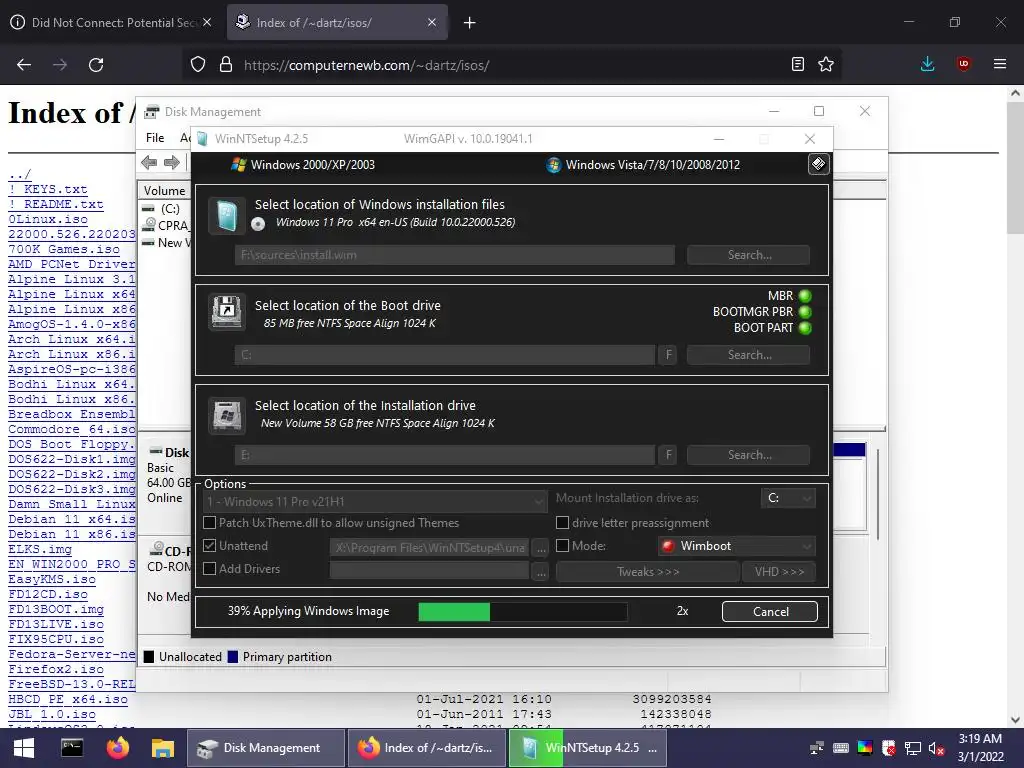Browse unattend file with ellipsis button
This screenshot has height=768, width=1024.
click(541, 548)
